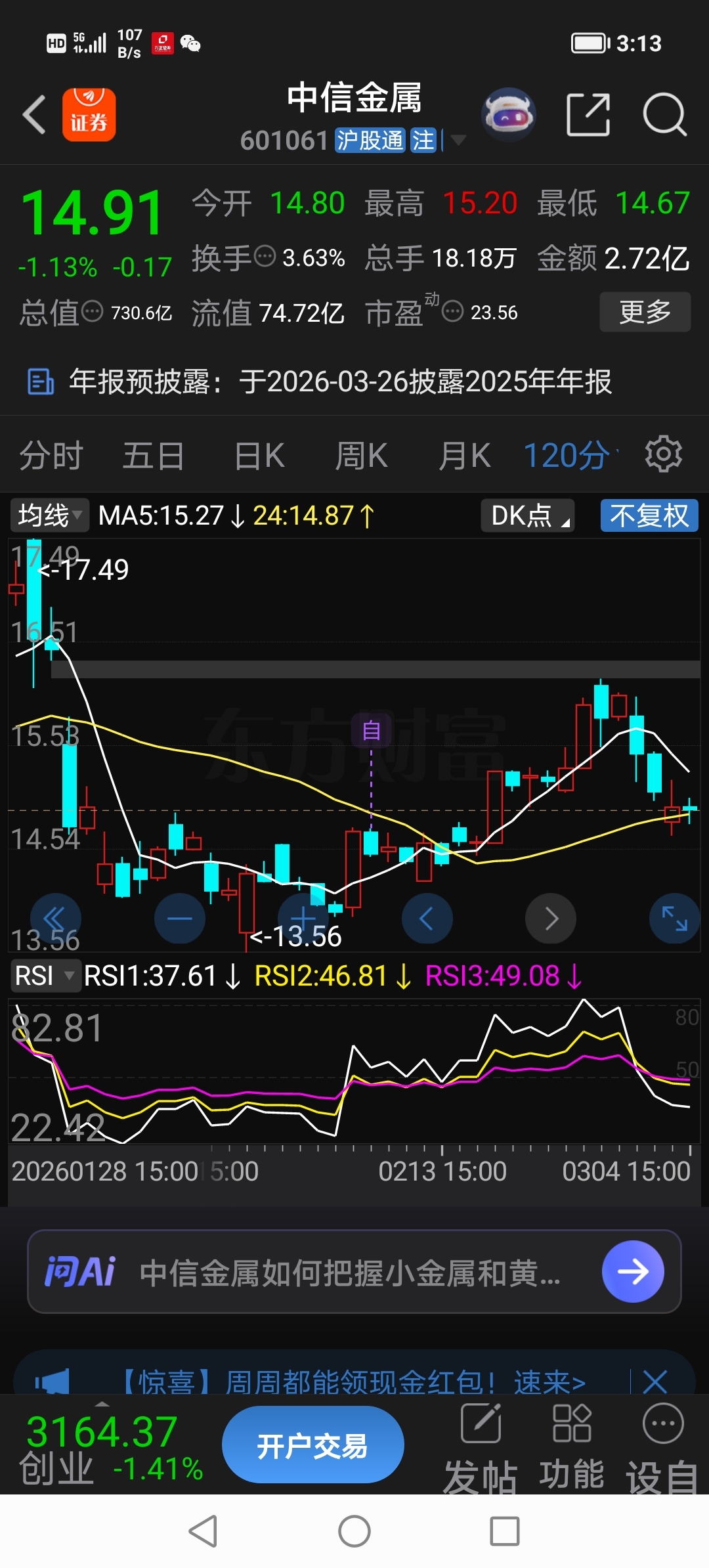Tap WeChat notification icon in status bar

click(190, 43)
